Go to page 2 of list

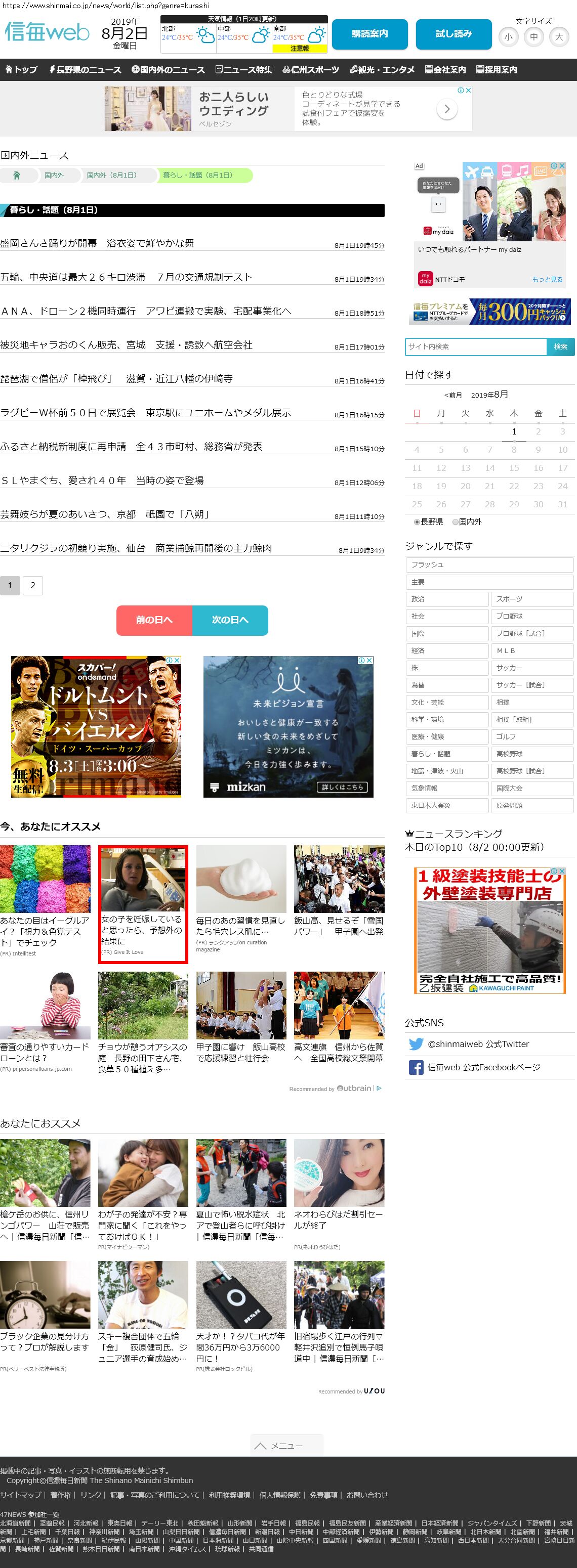33,586
